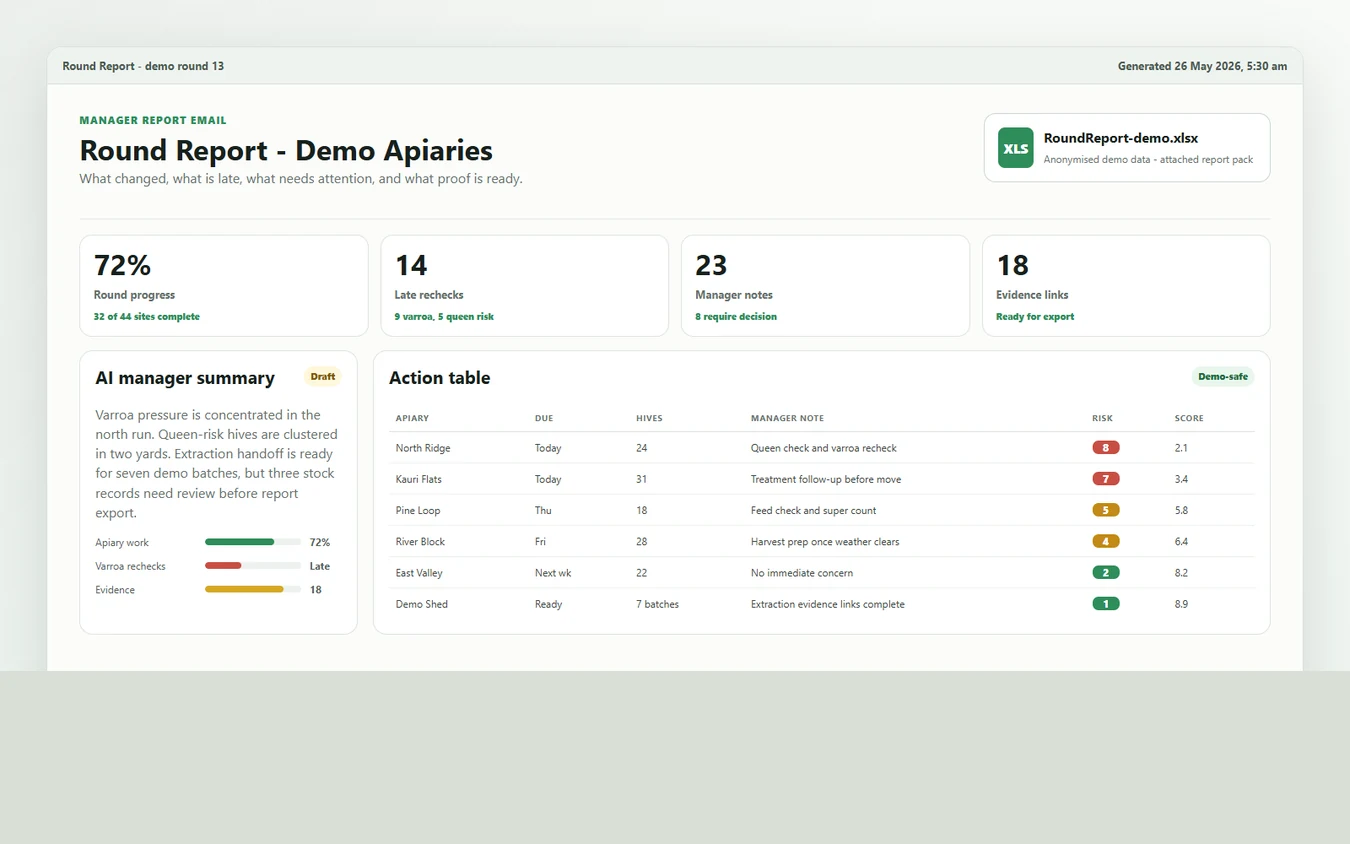Click risk badge 4 for River Block

[1106, 541]
